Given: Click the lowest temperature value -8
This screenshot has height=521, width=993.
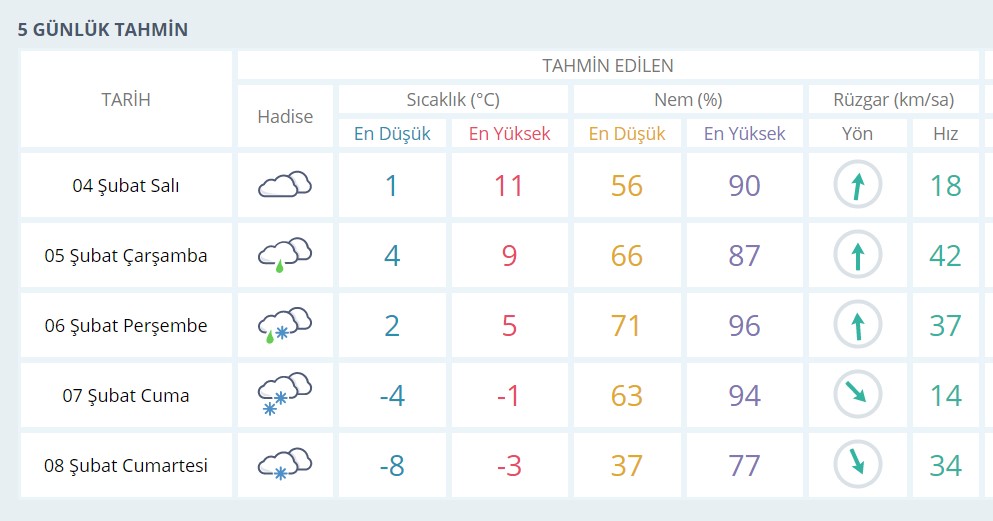Looking at the screenshot, I should 392,465.
